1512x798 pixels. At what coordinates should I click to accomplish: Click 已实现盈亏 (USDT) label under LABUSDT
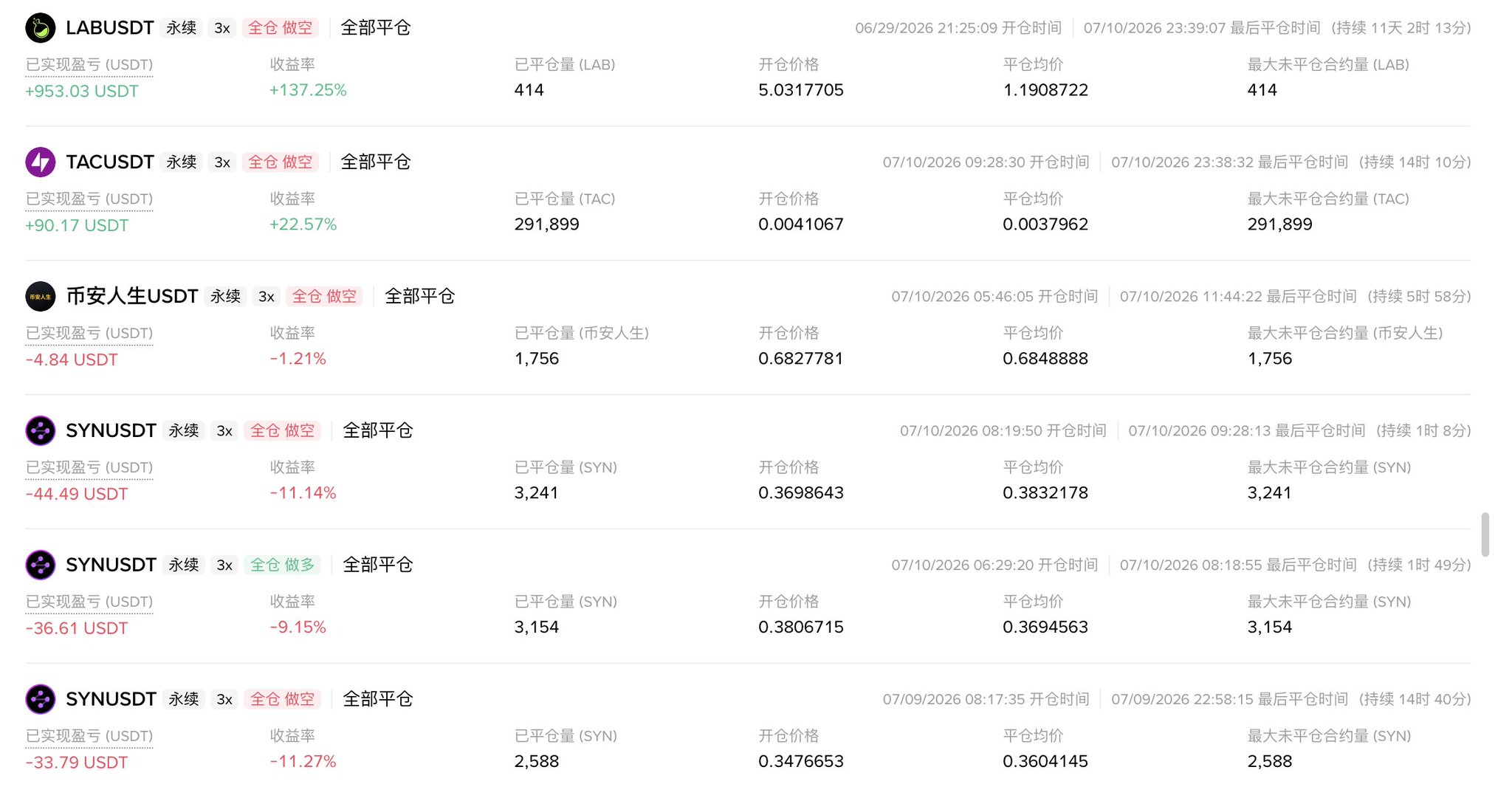point(89,65)
